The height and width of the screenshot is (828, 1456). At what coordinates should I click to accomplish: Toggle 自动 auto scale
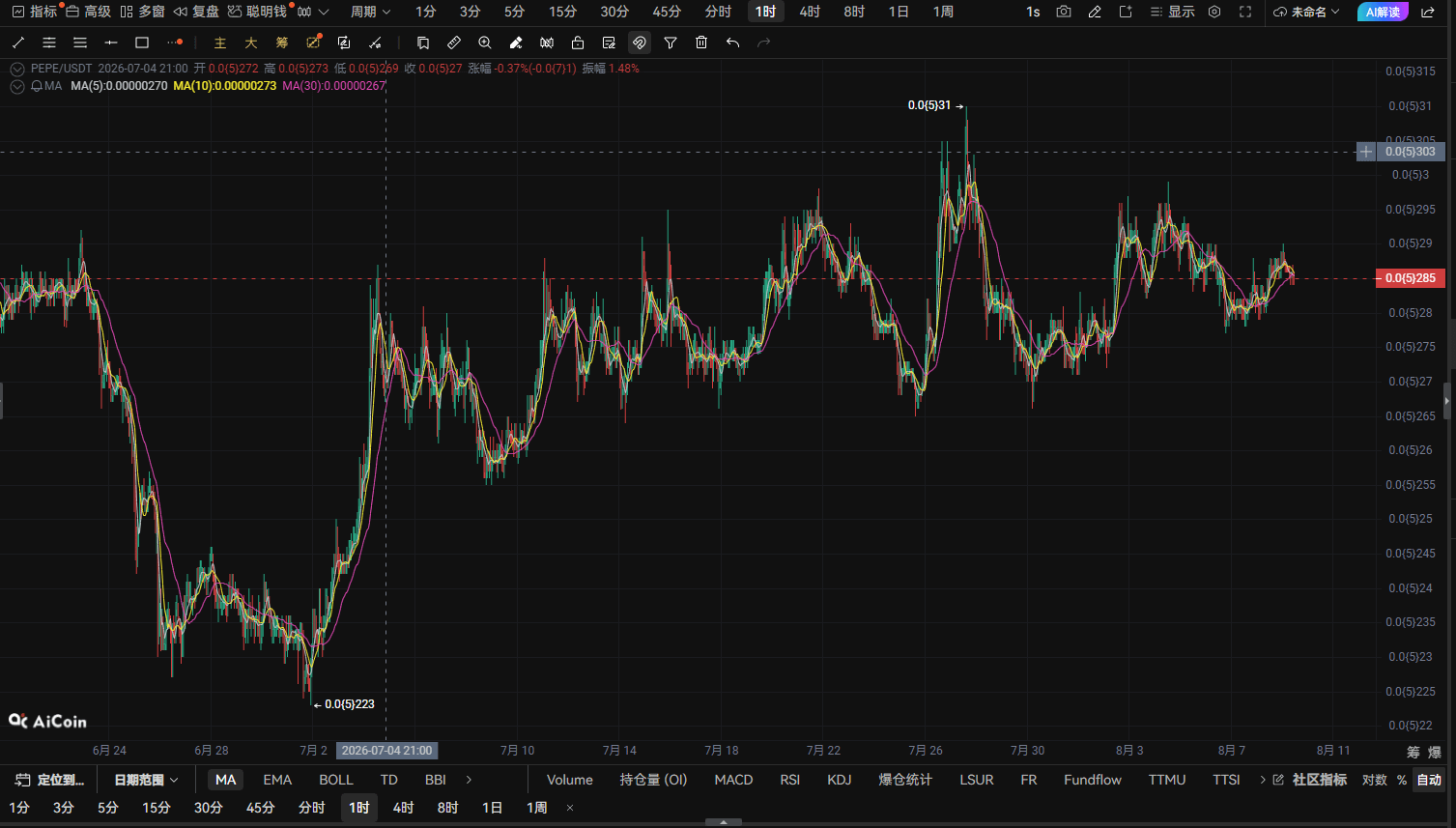click(1429, 780)
